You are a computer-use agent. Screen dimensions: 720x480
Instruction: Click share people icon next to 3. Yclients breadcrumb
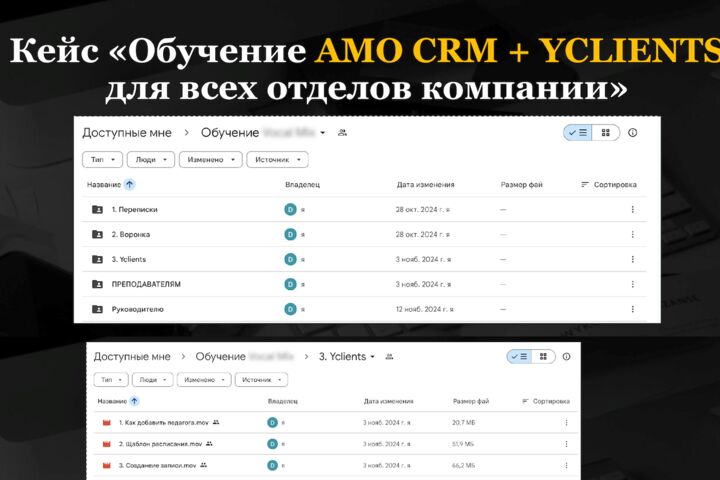coord(389,356)
